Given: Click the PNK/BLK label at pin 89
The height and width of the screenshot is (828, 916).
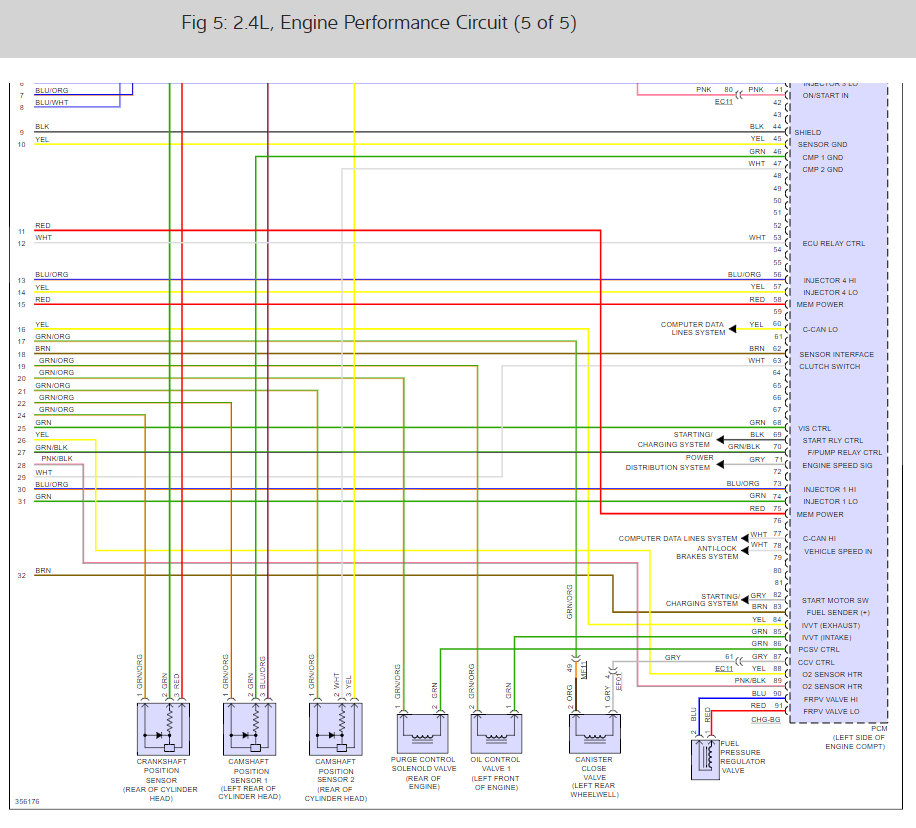Looking at the screenshot, I should pos(750,681).
